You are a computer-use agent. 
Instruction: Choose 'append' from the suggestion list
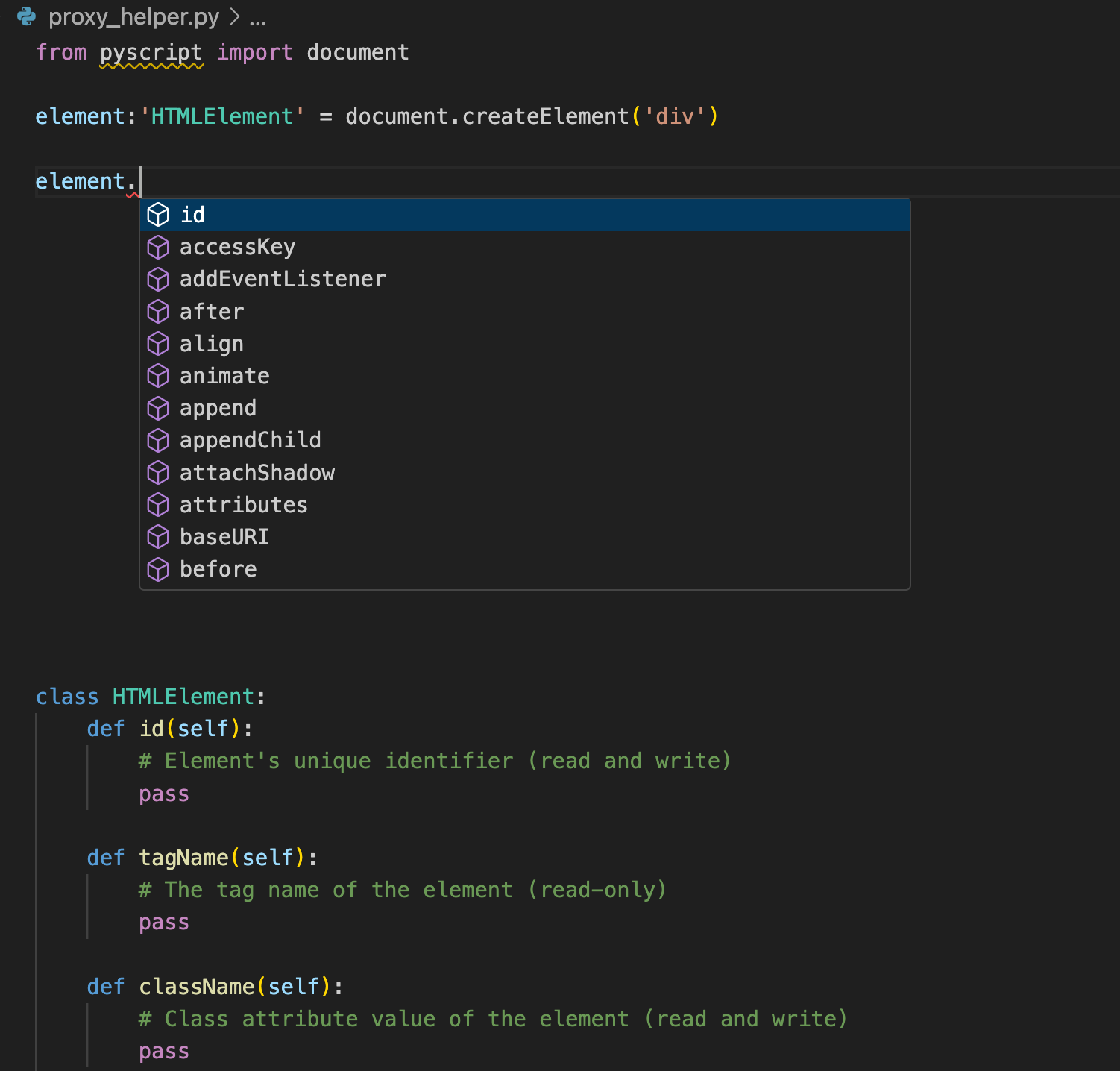coord(218,408)
